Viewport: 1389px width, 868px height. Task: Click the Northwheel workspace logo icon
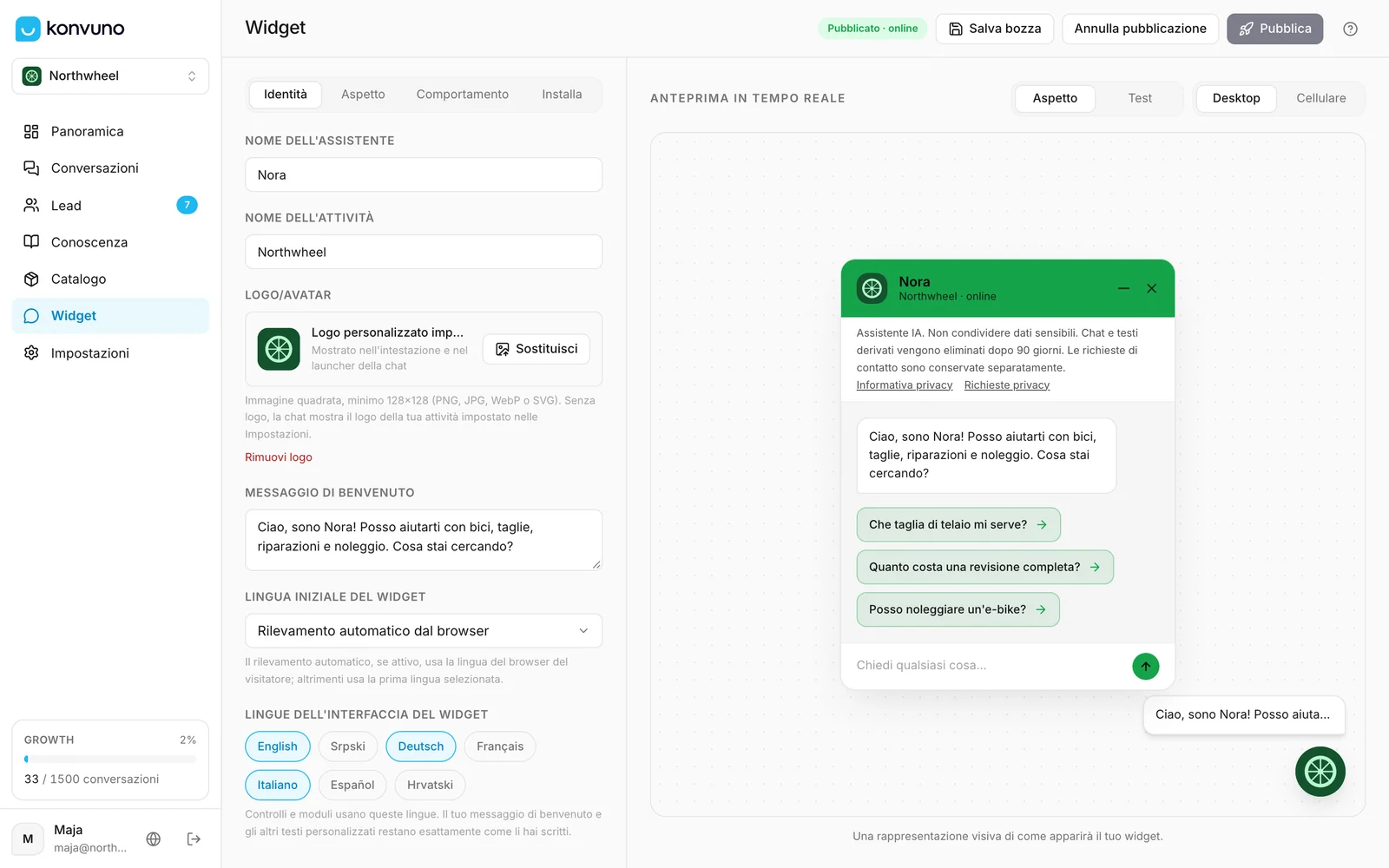32,76
